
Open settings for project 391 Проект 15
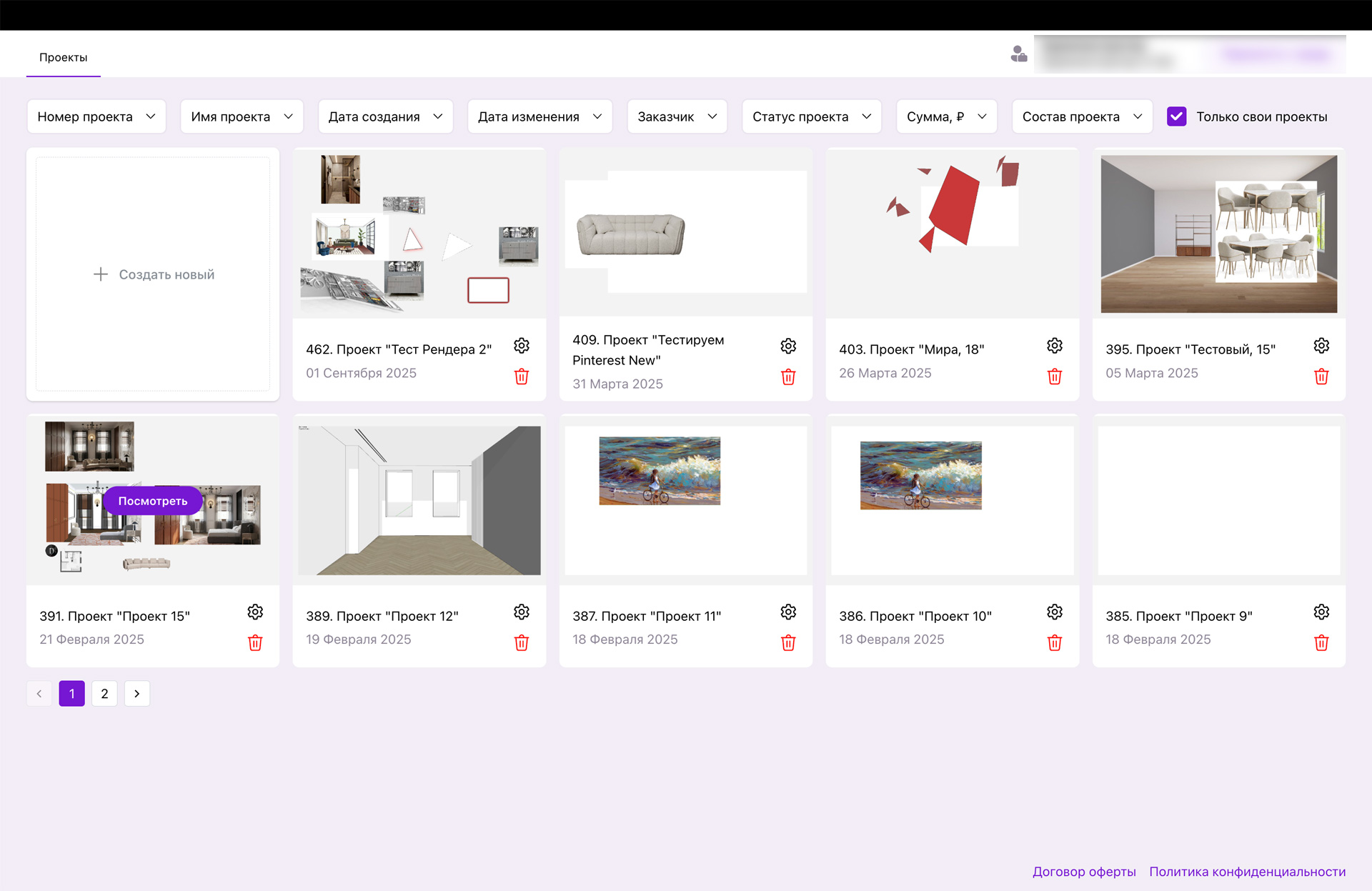click(255, 612)
